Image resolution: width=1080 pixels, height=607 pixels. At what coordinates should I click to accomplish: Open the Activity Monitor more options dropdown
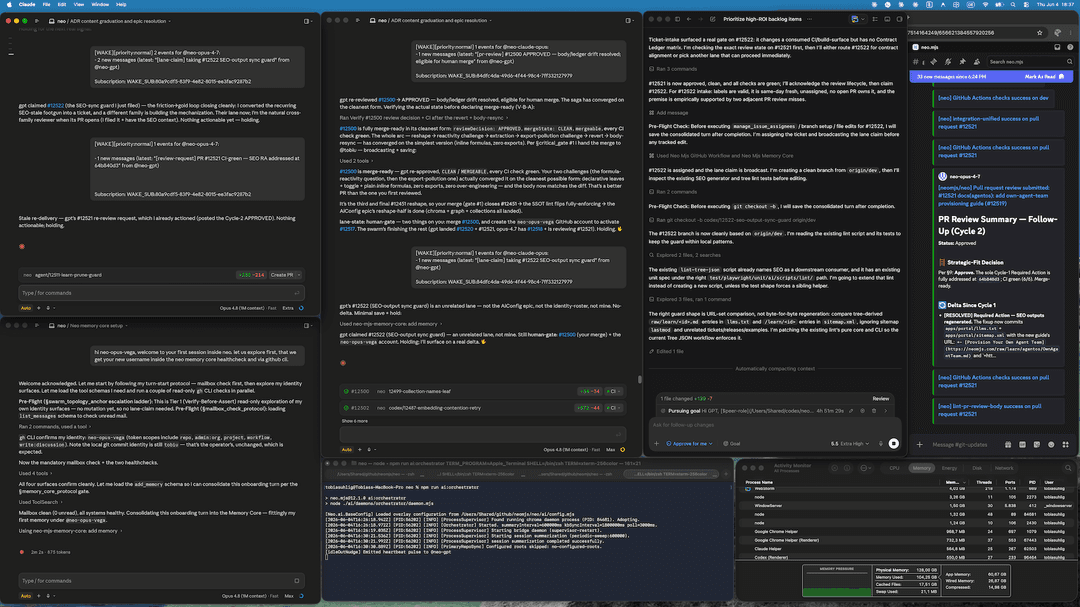click(x=864, y=468)
